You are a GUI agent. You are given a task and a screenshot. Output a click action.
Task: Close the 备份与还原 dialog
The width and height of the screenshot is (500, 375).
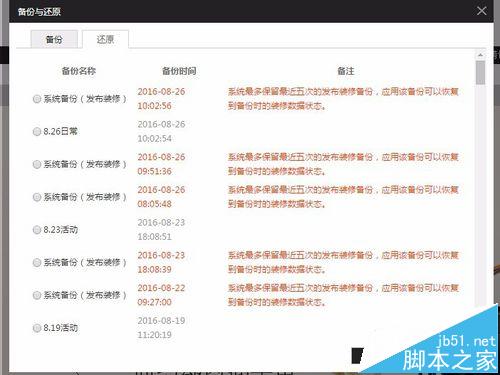pos(481,11)
